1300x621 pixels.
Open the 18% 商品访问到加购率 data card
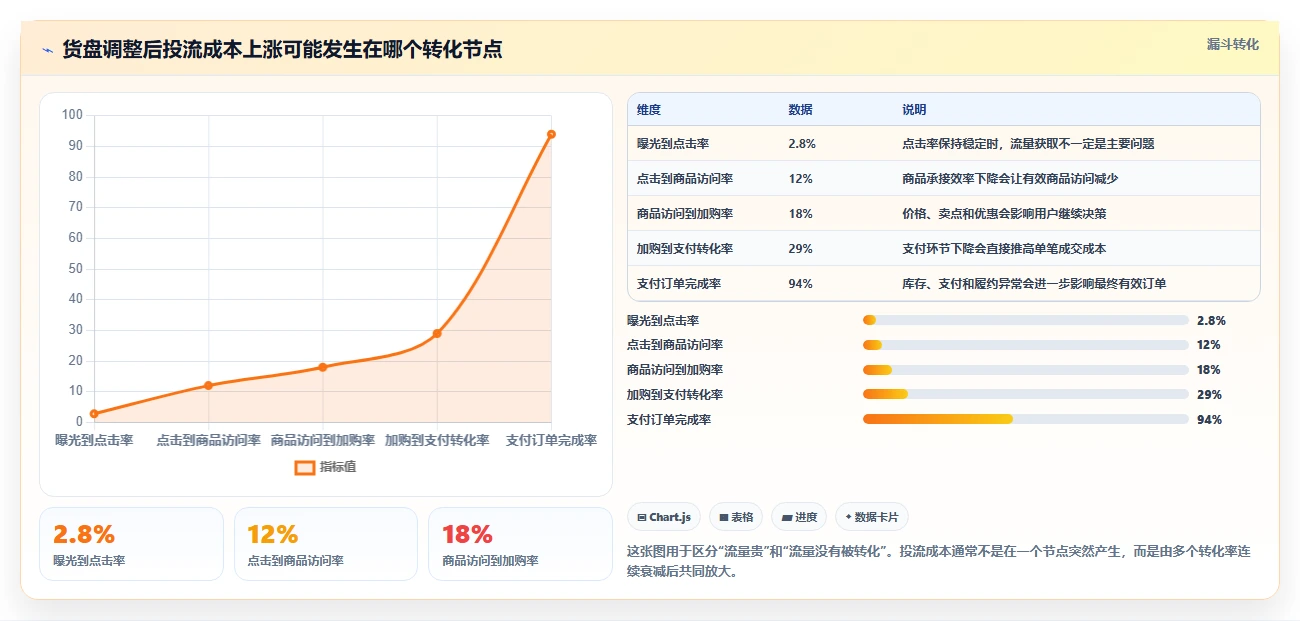(520, 544)
